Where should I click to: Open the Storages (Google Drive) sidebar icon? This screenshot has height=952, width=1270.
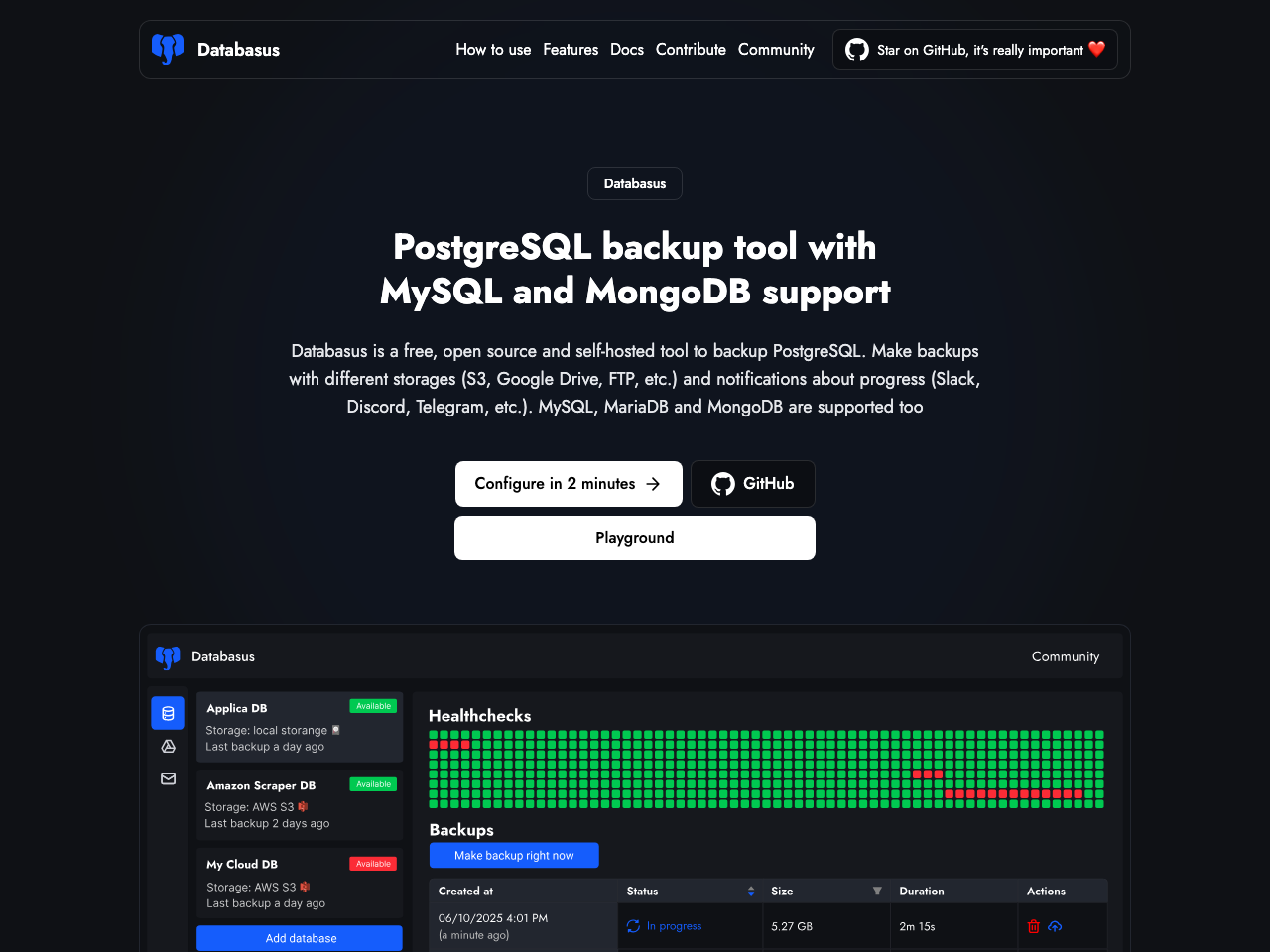pyautogui.click(x=168, y=746)
